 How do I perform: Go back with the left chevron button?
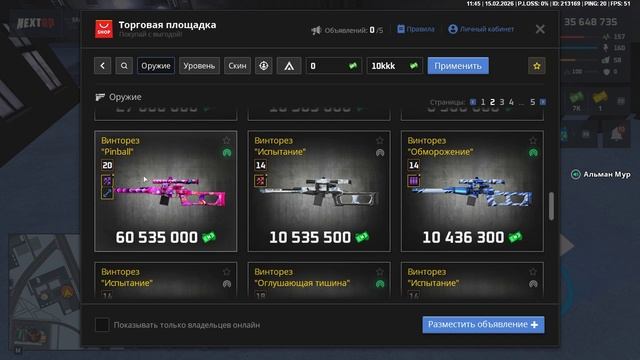click(x=102, y=66)
